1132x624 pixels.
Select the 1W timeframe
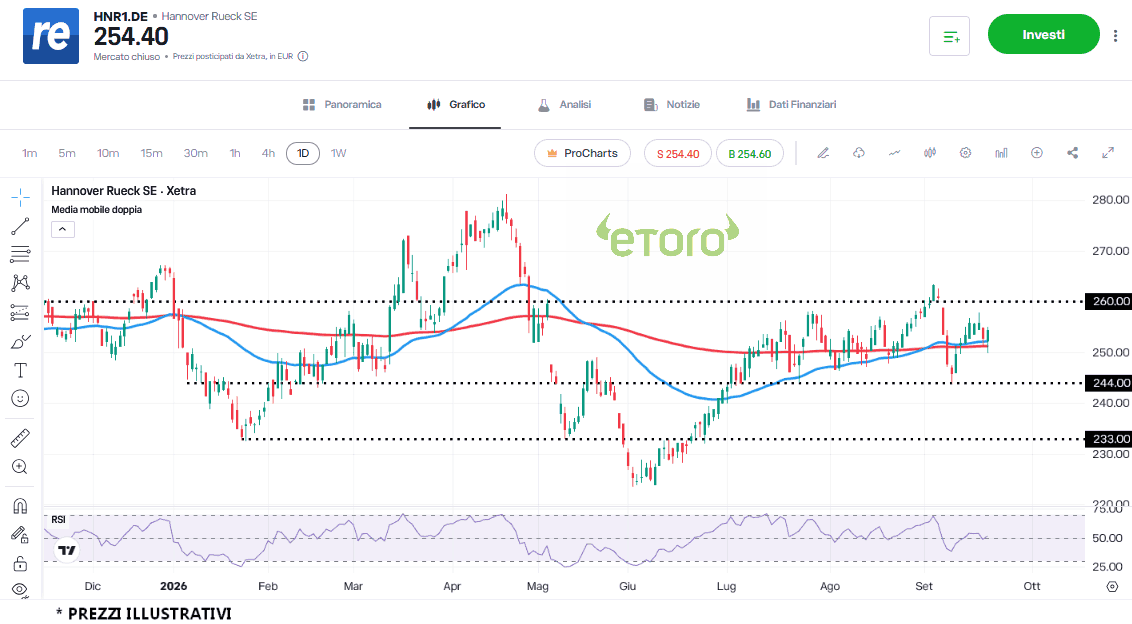click(x=339, y=153)
